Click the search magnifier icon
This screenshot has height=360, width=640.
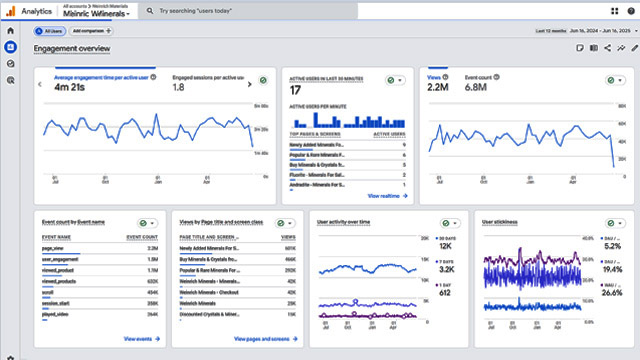(150, 11)
